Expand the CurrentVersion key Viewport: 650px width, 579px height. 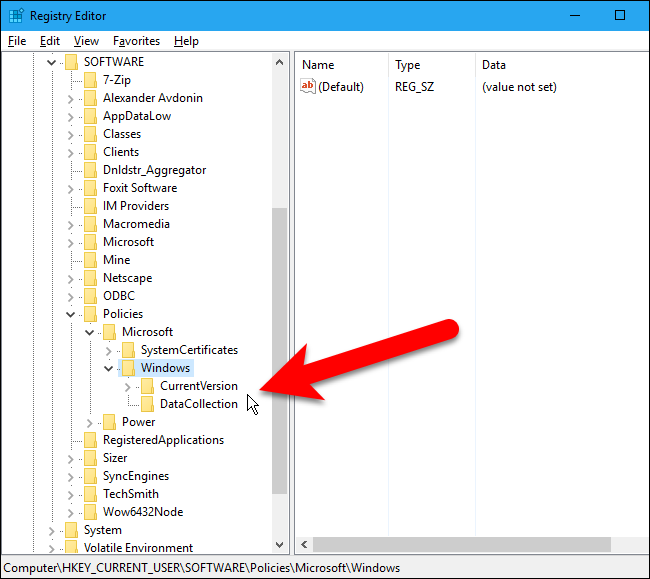point(128,387)
